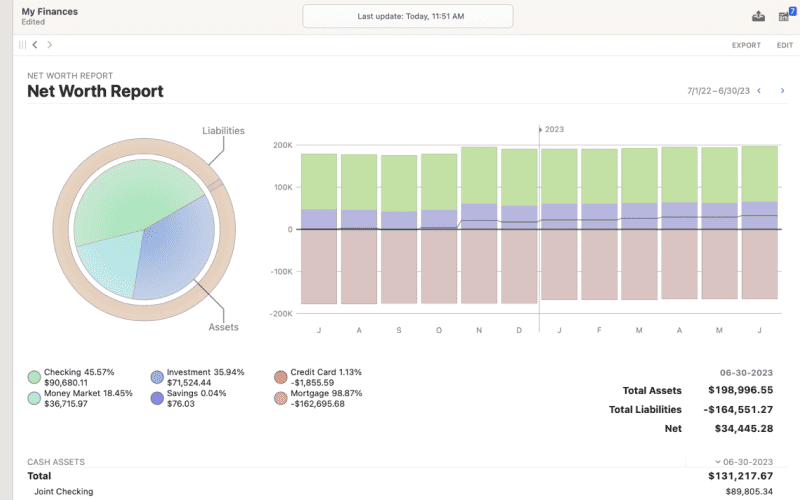Toggle the sidebar handle icon

tap(22, 45)
